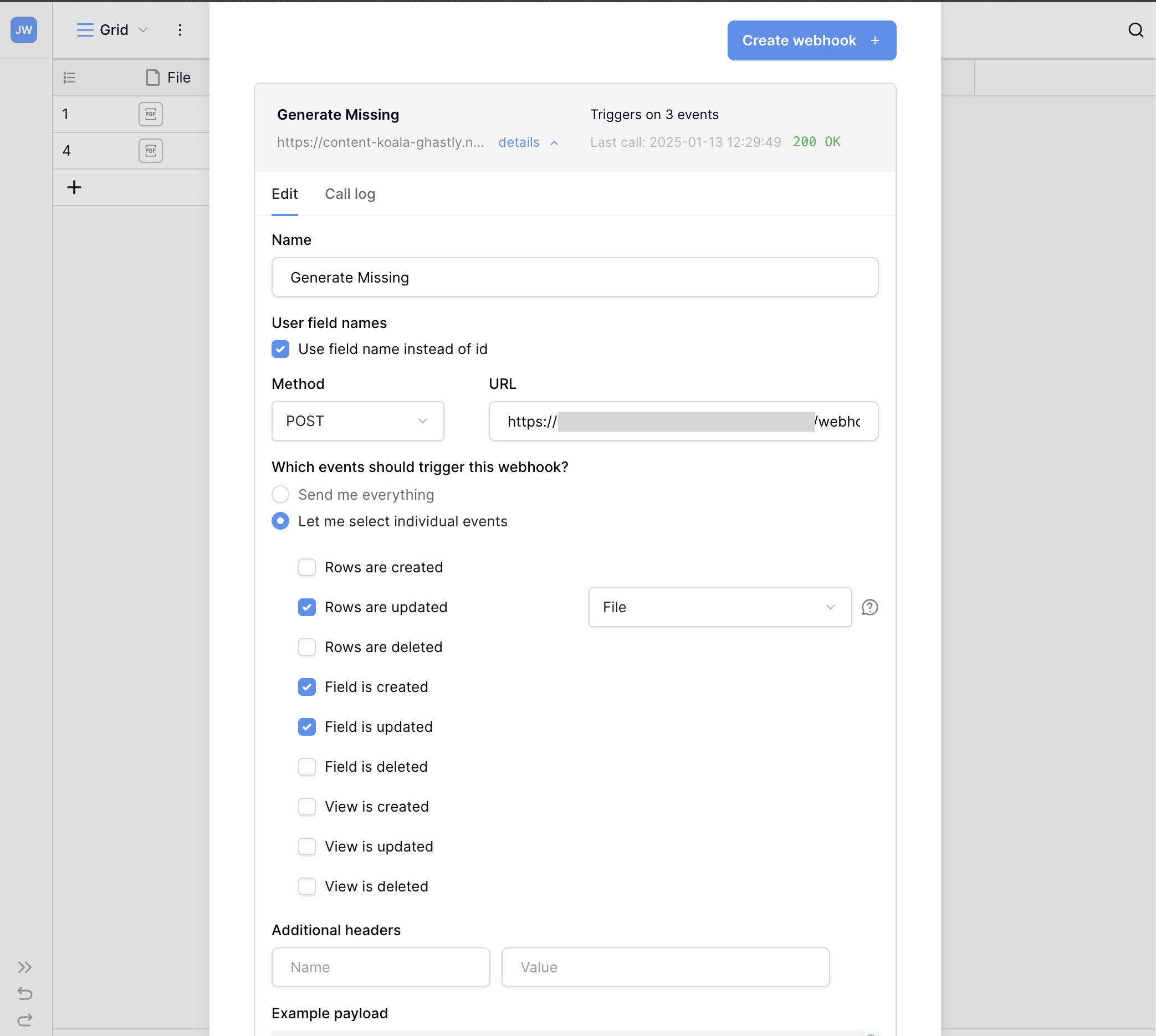
Task: Expand the Grid view chevron
Action: pos(144,30)
